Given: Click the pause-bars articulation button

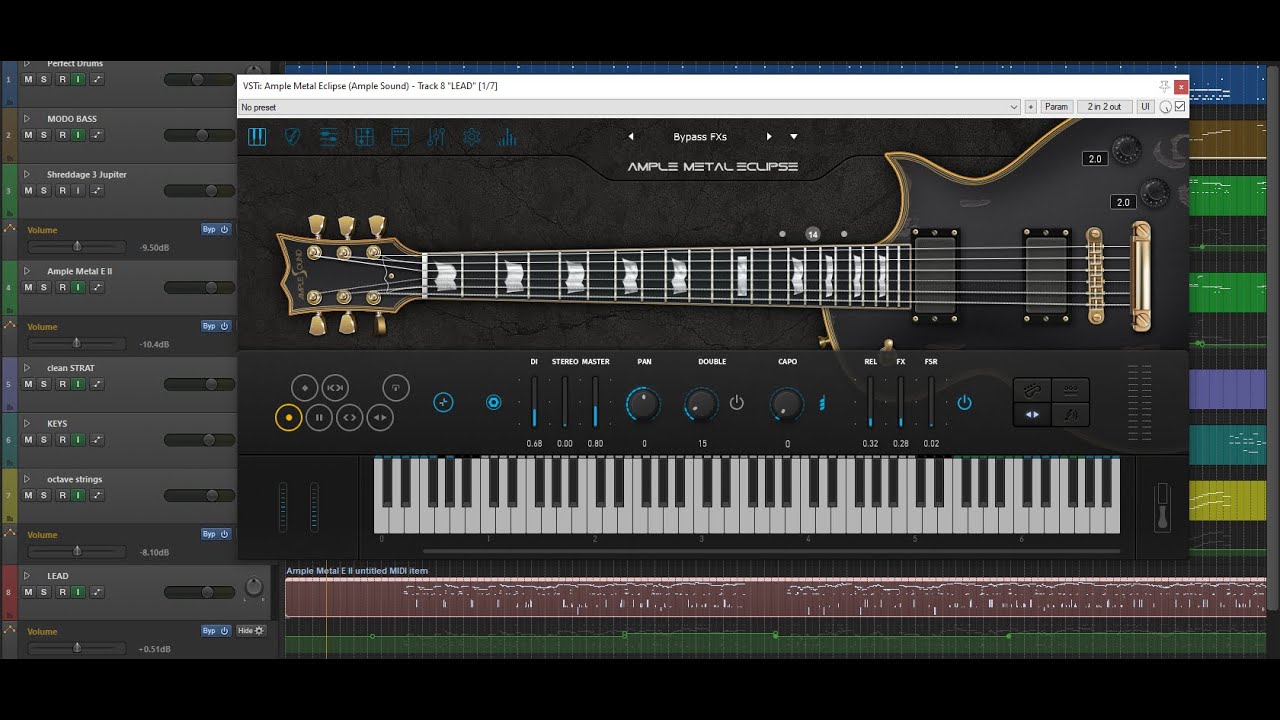Looking at the screenshot, I should (319, 417).
